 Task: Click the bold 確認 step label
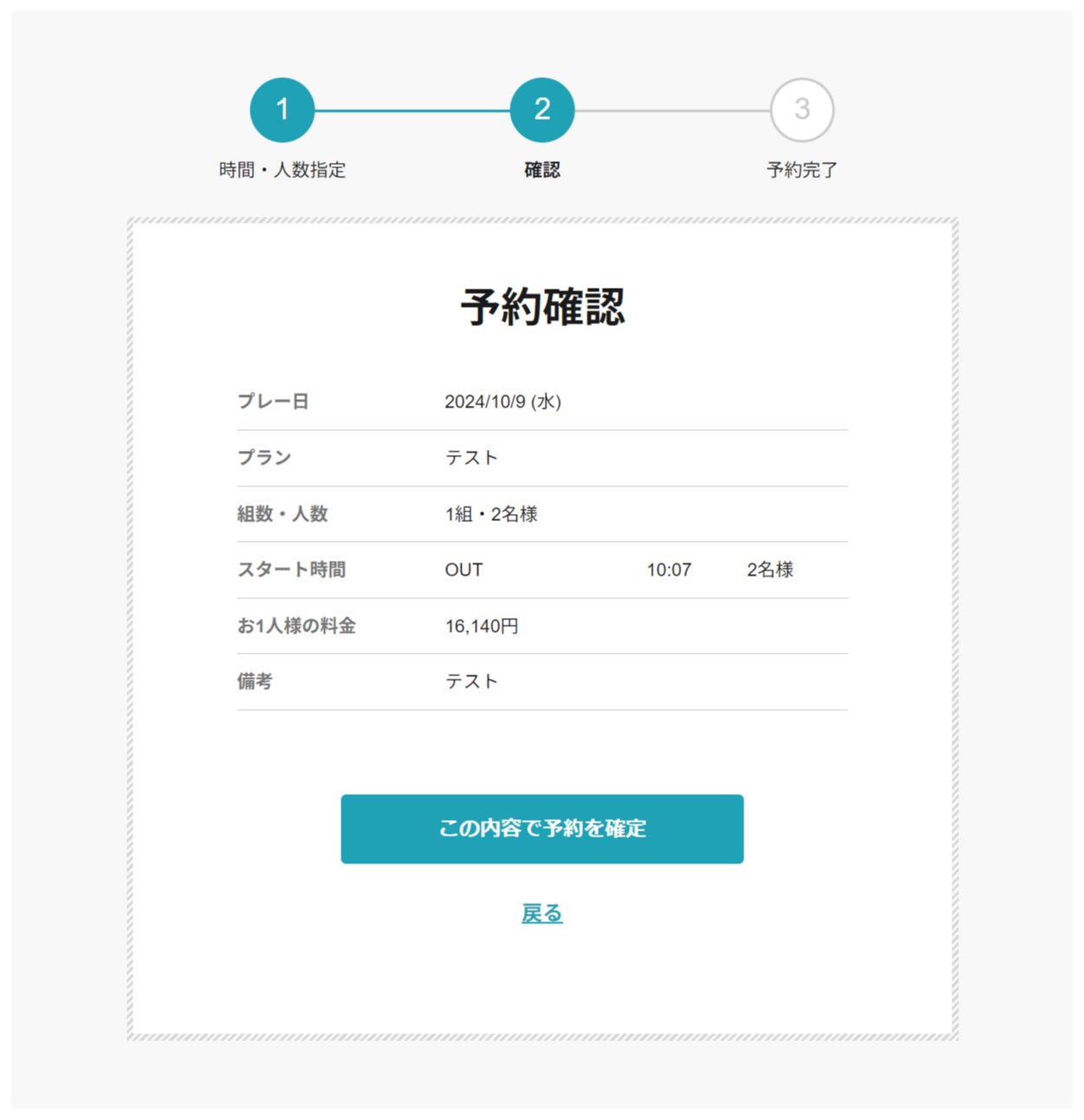(542, 170)
